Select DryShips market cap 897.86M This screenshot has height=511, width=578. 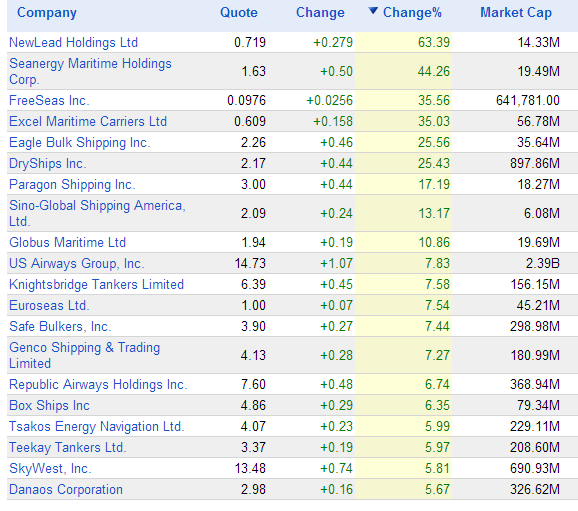point(535,163)
